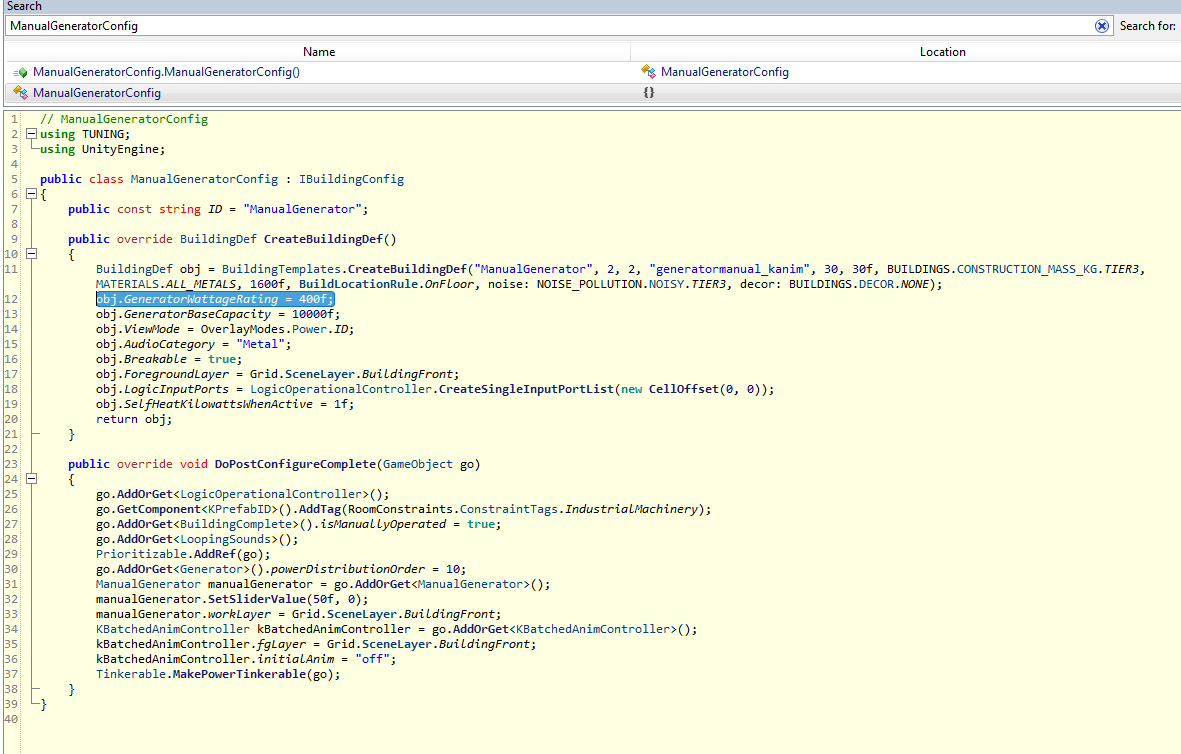Click the highlighted GeneratorWattageRating line
1181x754 pixels.
point(215,299)
